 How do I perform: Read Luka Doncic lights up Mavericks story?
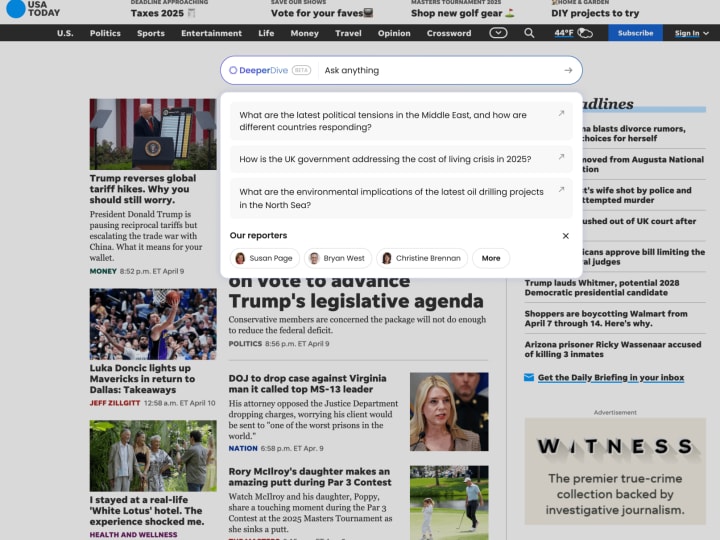coord(142,379)
